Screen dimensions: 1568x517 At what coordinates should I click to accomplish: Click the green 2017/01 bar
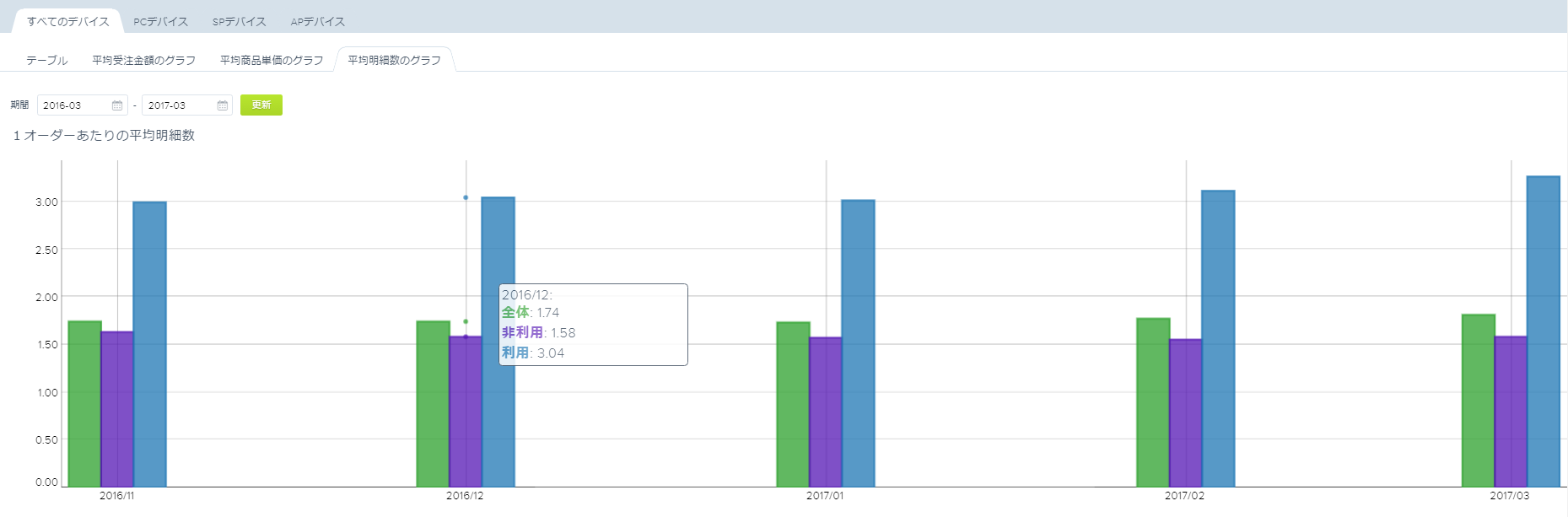[x=793, y=404]
